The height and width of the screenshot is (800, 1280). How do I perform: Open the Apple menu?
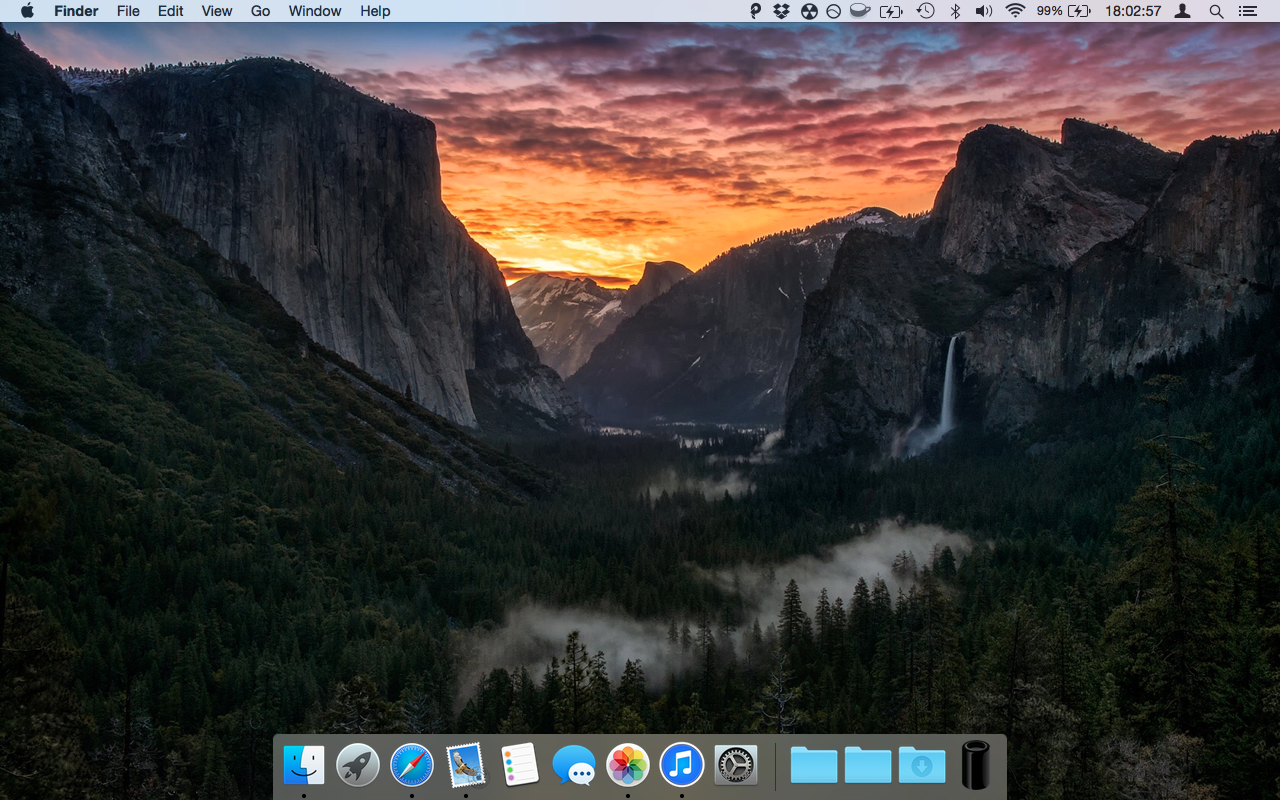(x=27, y=11)
